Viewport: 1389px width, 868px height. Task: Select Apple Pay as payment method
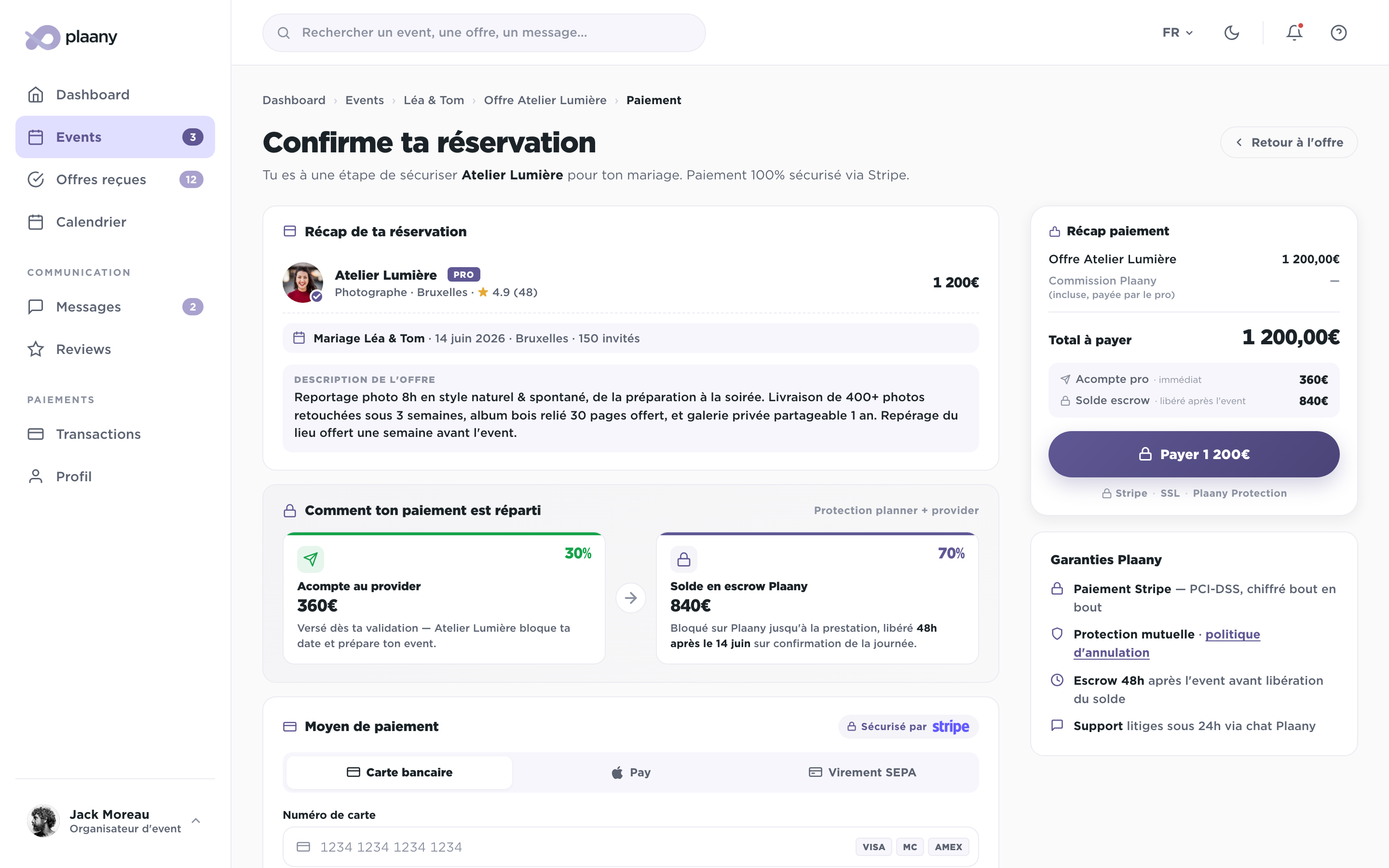click(631, 772)
